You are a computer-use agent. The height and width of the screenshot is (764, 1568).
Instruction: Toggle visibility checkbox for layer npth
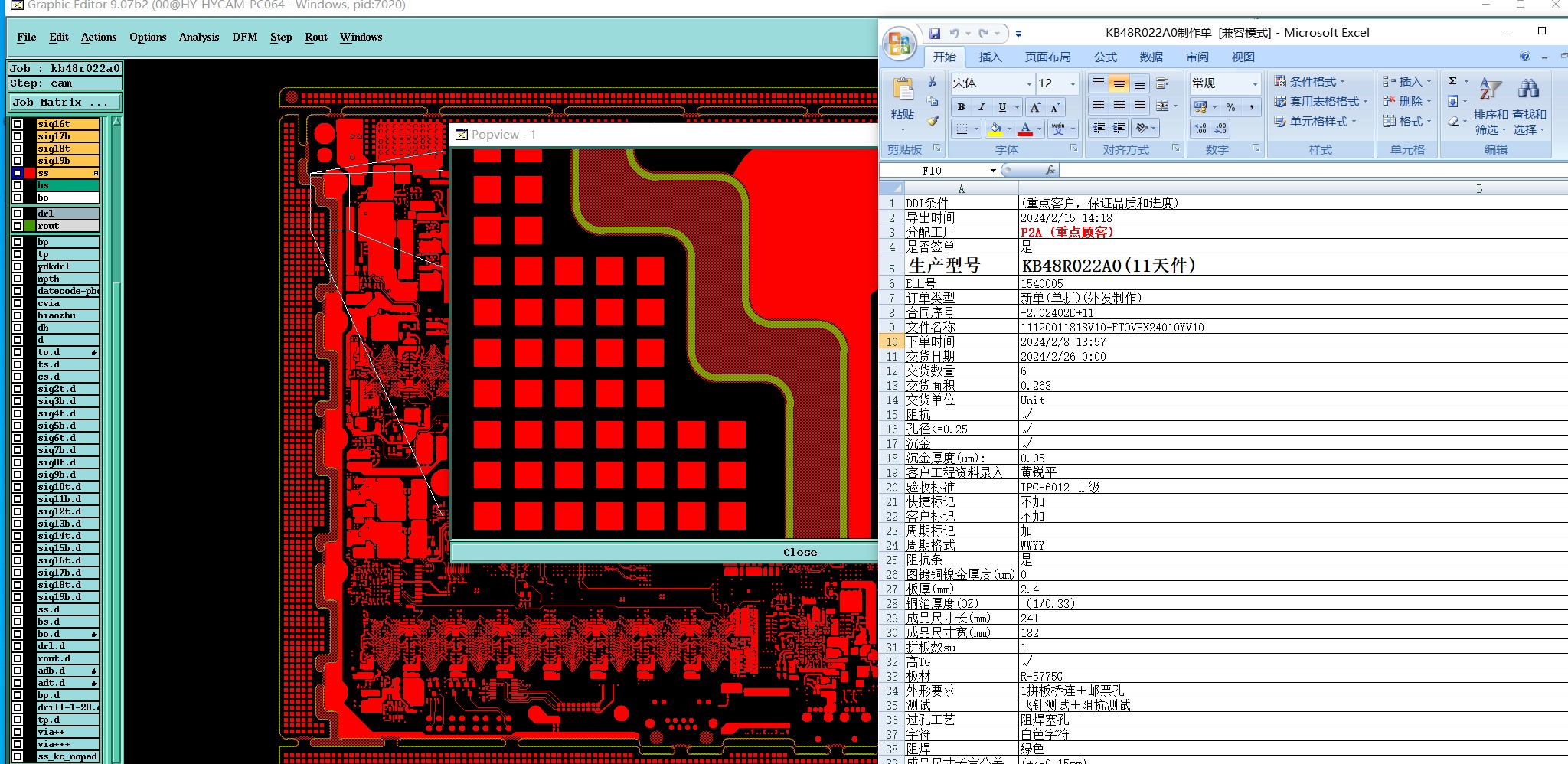[18, 279]
